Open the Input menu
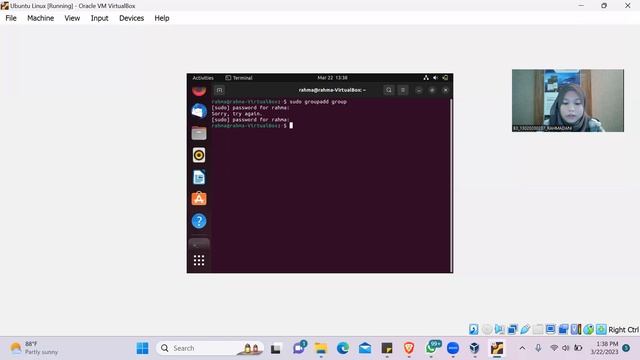The image size is (640, 360). point(99,18)
